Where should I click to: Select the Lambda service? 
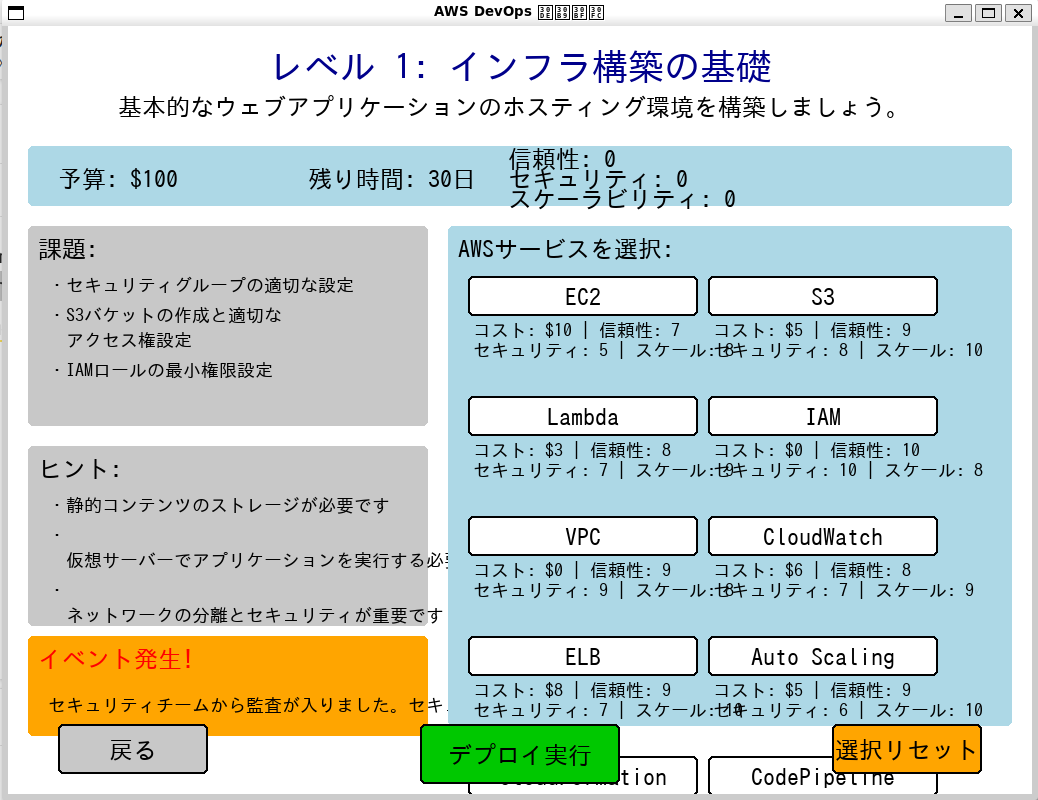point(581,416)
